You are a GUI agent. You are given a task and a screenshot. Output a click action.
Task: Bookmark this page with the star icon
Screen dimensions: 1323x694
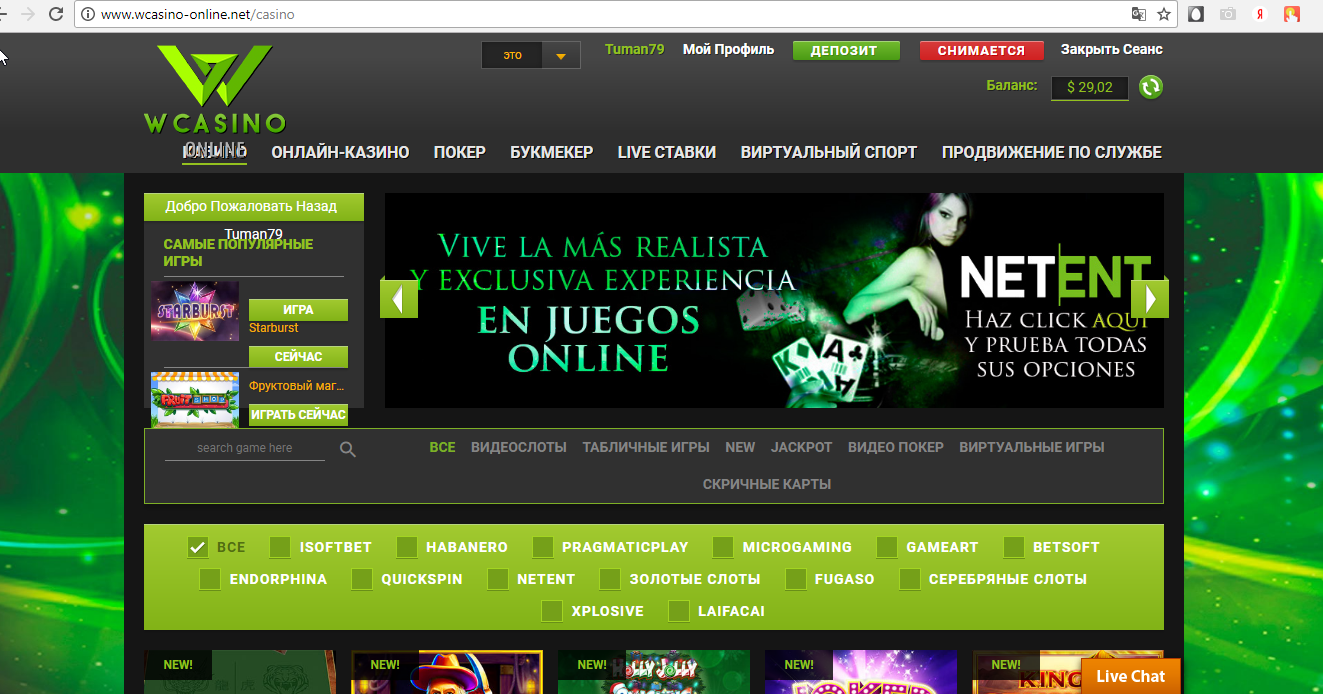(1164, 14)
